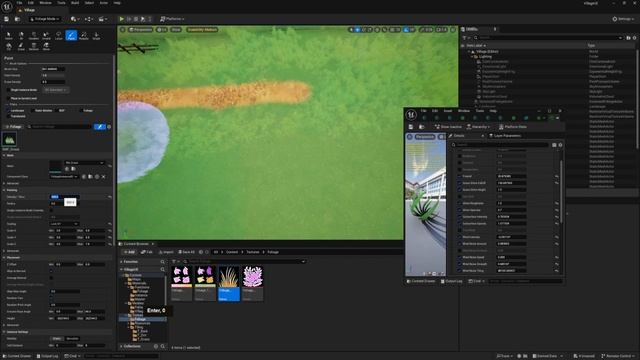The width and height of the screenshot is (640, 360).
Task: Select the foliage Fill tool
Action: (9, 46)
